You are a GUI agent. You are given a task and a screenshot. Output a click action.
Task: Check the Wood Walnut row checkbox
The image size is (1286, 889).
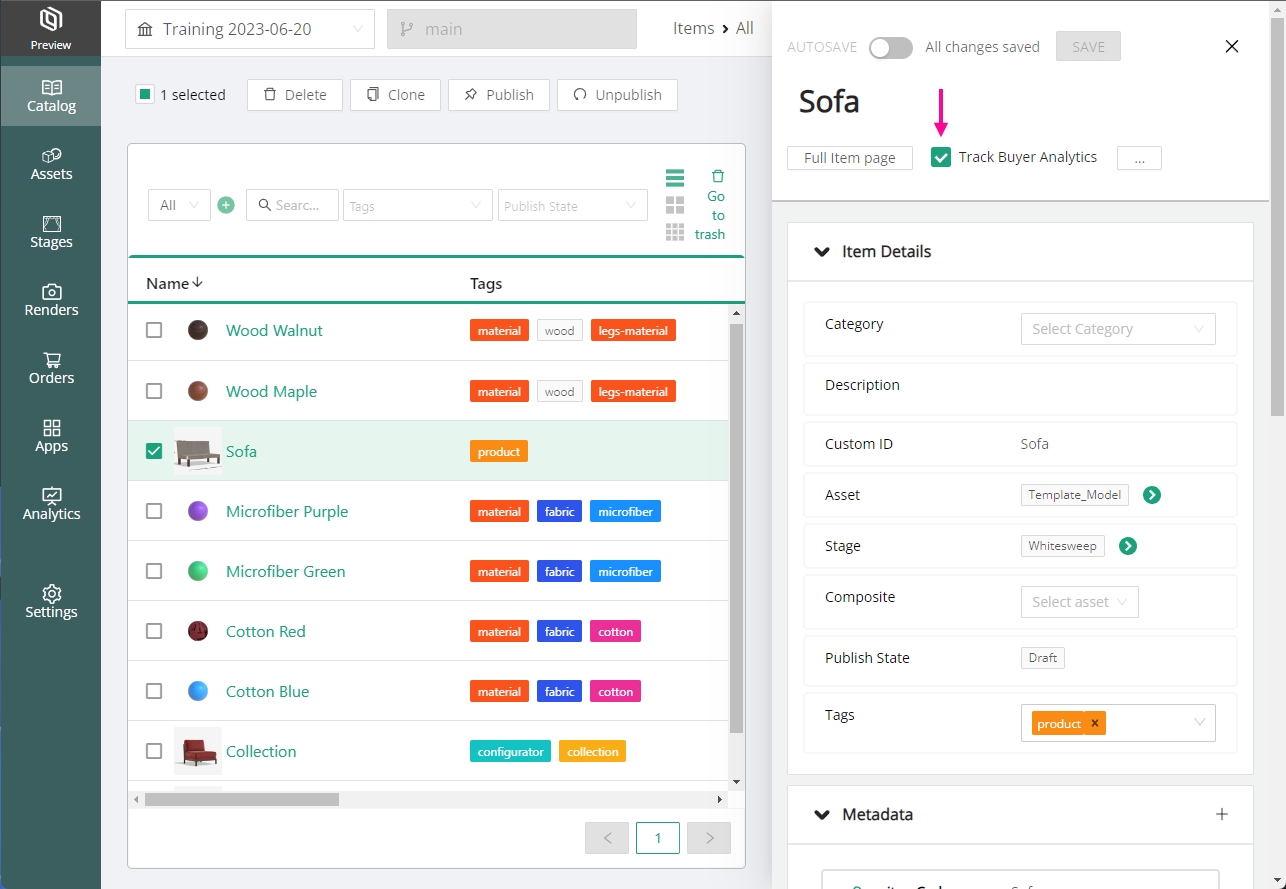coord(154,330)
